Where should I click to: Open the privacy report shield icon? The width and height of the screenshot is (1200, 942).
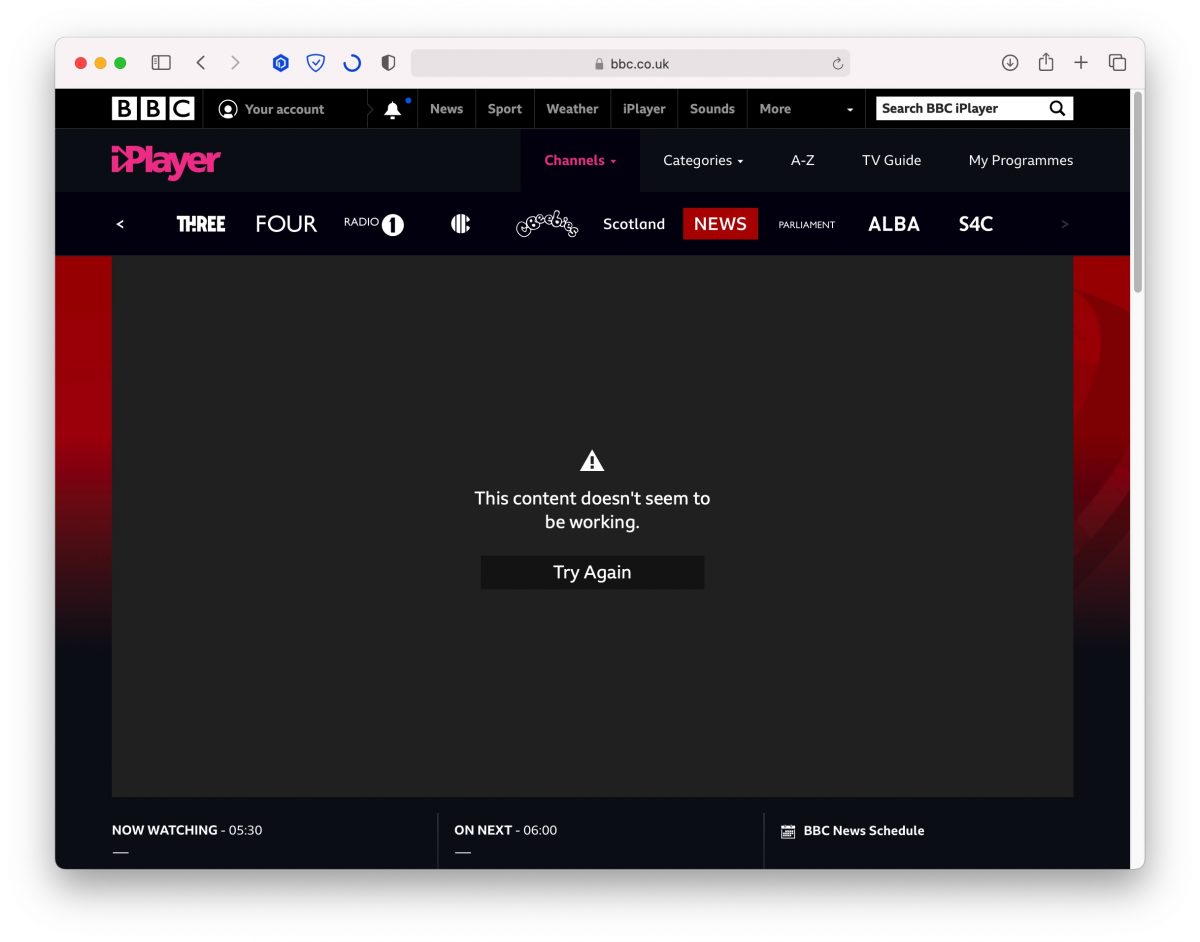[388, 63]
